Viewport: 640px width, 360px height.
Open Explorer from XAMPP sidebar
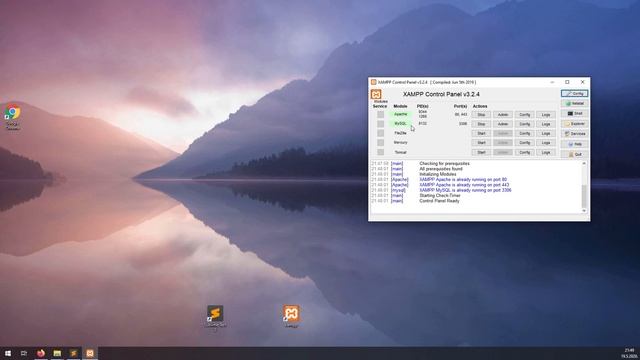point(574,124)
